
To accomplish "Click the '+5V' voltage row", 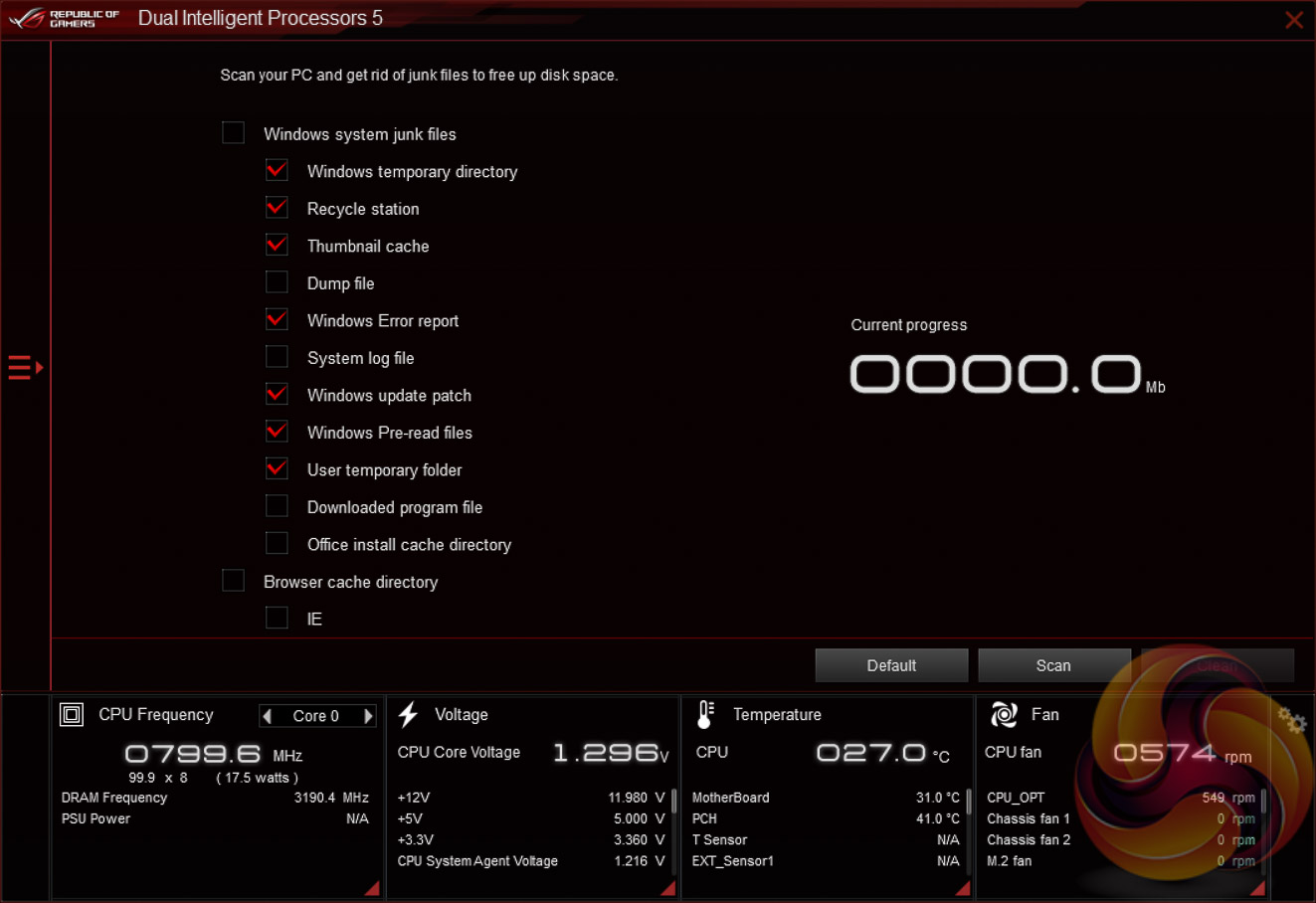I will pos(531,818).
